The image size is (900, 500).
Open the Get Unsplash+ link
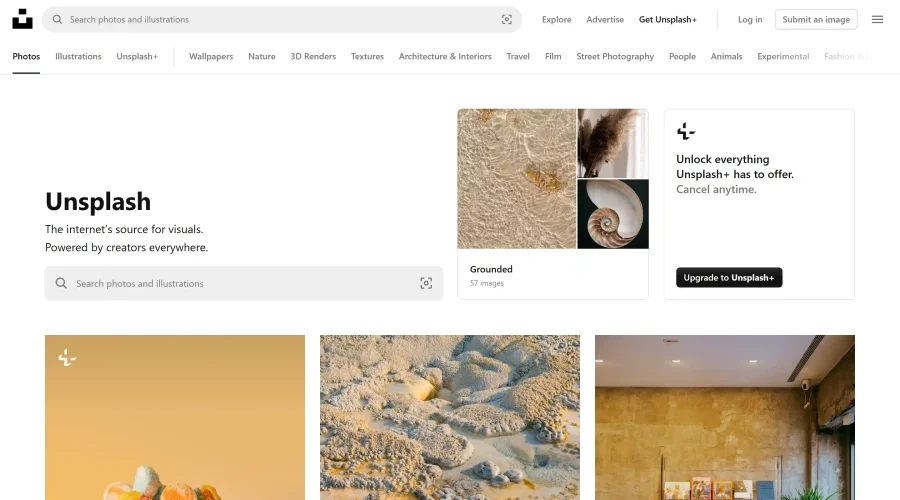coord(668,20)
